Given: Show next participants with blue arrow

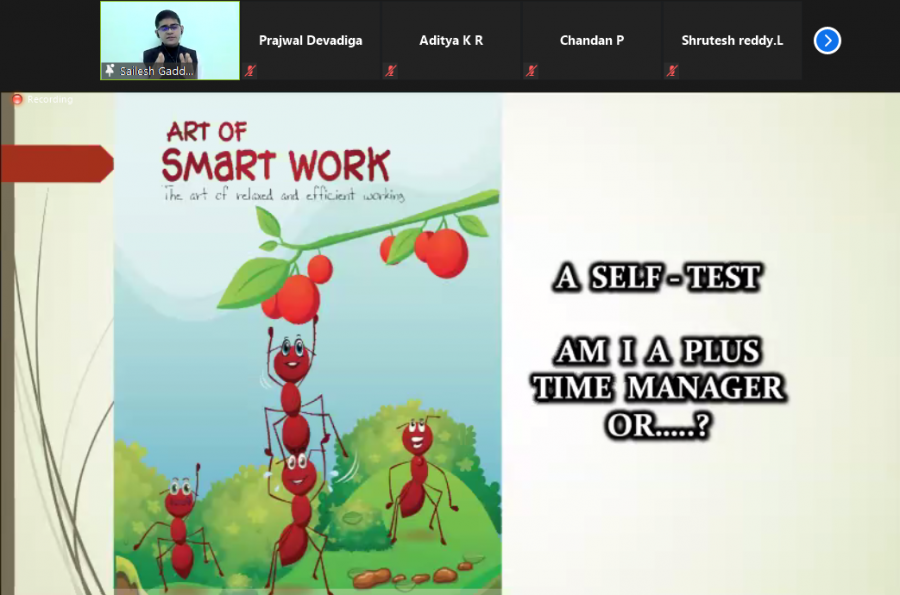Looking at the screenshot, I should click(x=827, y=40).
